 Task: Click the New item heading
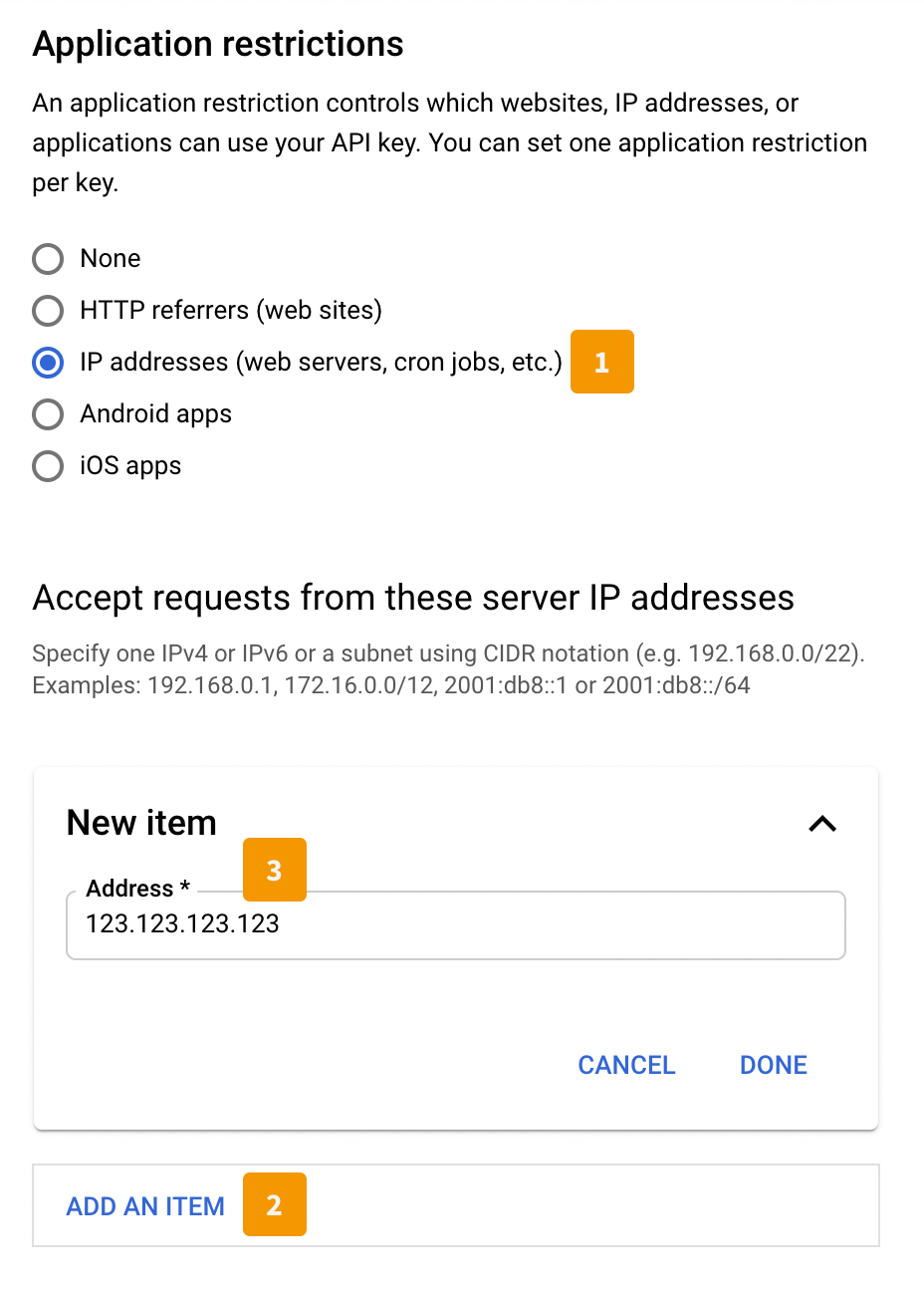[141, 823]
